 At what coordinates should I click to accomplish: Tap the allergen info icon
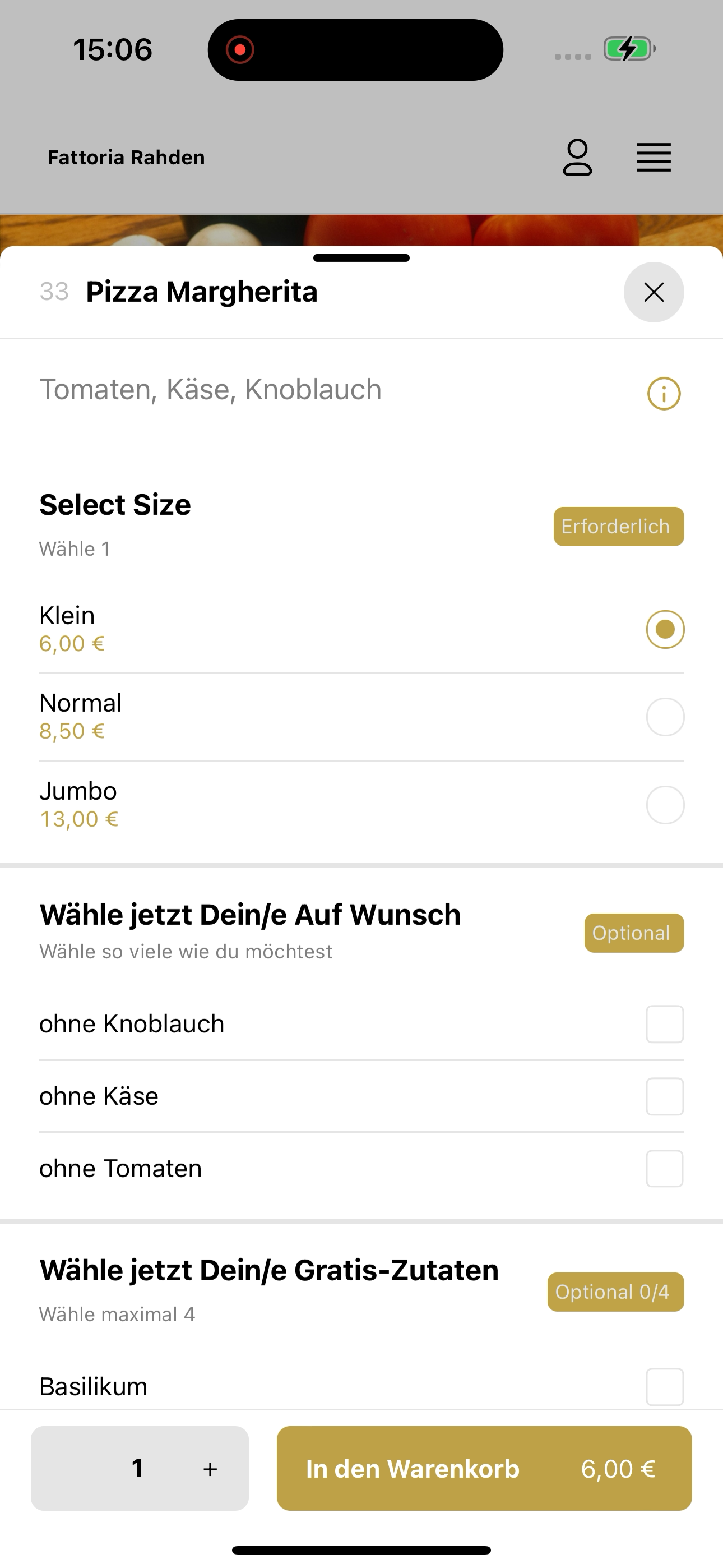point(664,393)
